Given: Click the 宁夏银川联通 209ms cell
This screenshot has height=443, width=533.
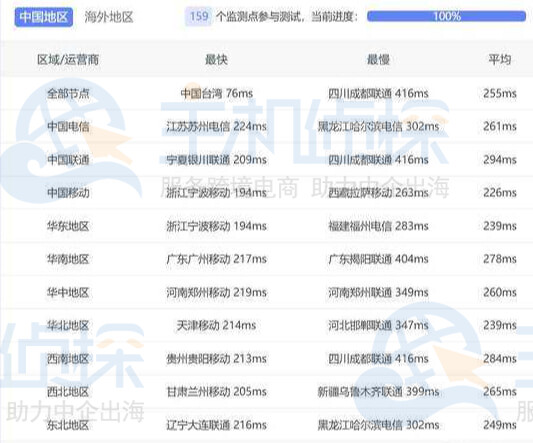Looking at the screenshot, I should tap(217, 159).
